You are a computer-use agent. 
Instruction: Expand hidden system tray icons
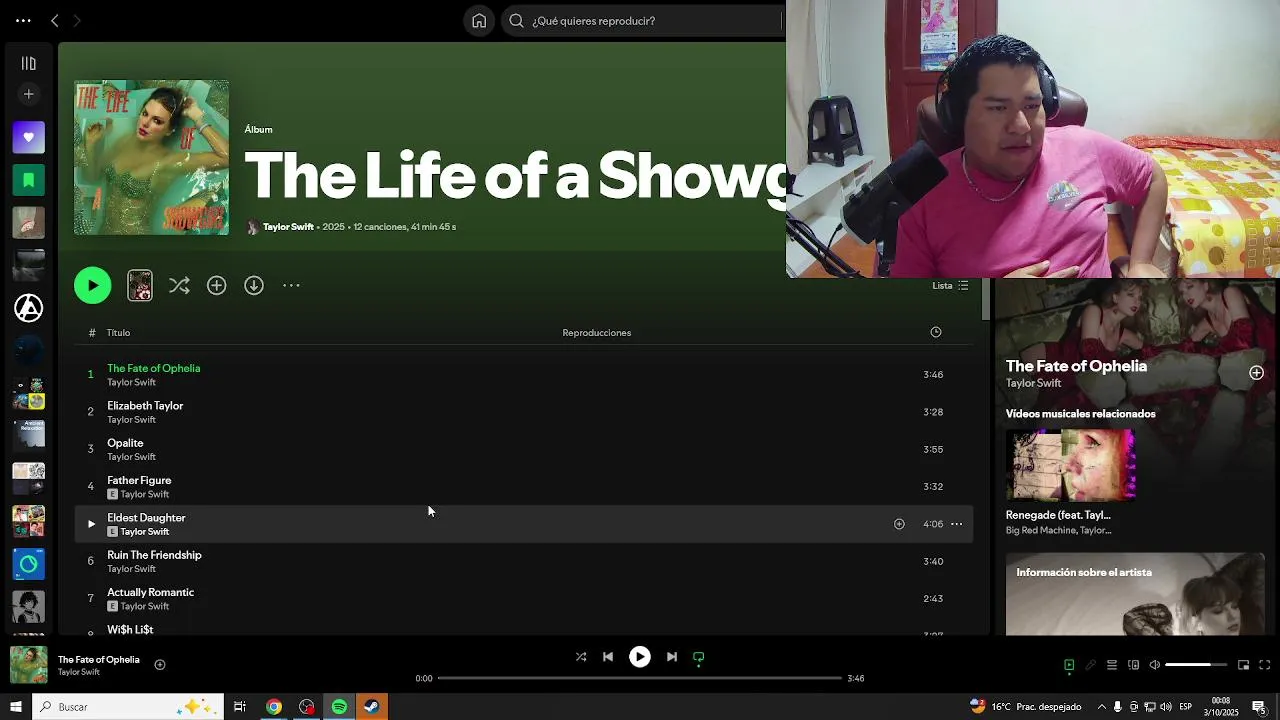pyautogui.click(x=1100, y=707)
